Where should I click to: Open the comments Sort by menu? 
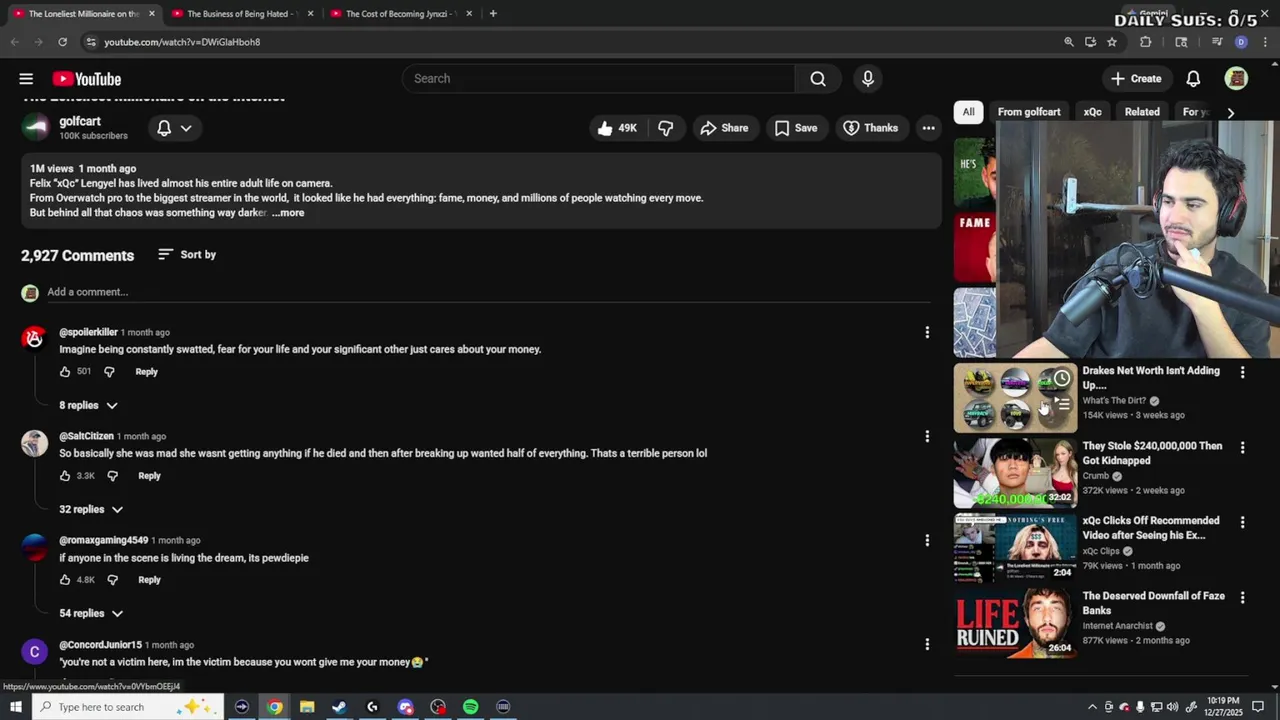click(x=187, y=255)
